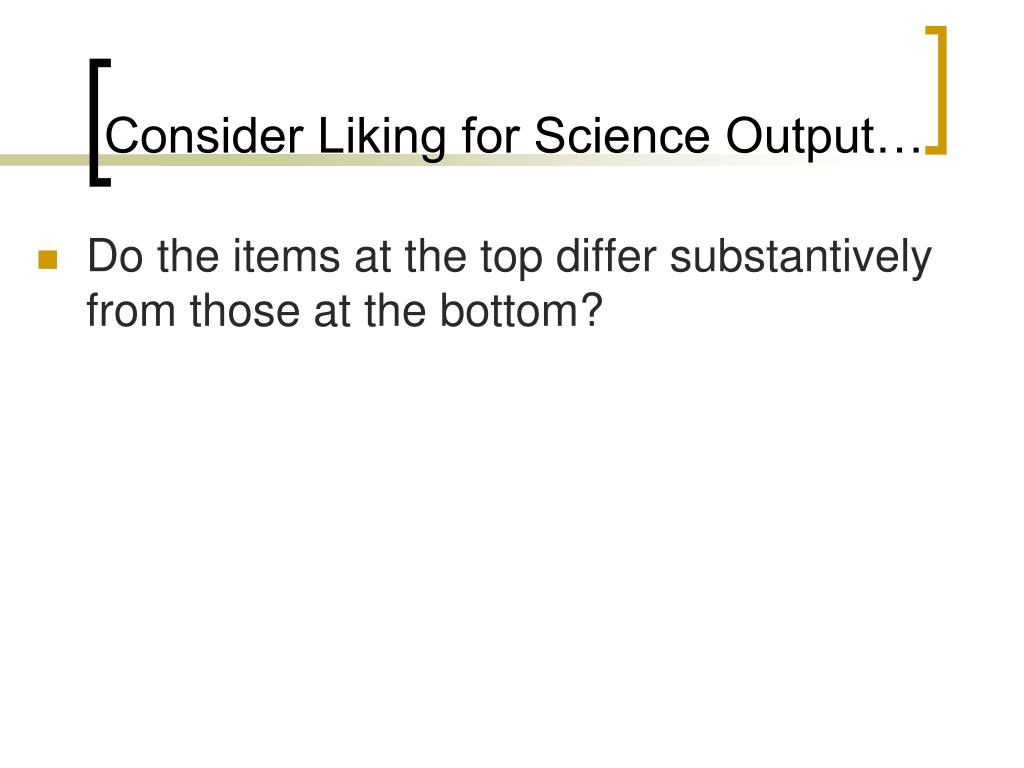Click the gold right bracket graphic
Image resolution: width=1024 pixels, height=768 pixels.
(936, 91)
